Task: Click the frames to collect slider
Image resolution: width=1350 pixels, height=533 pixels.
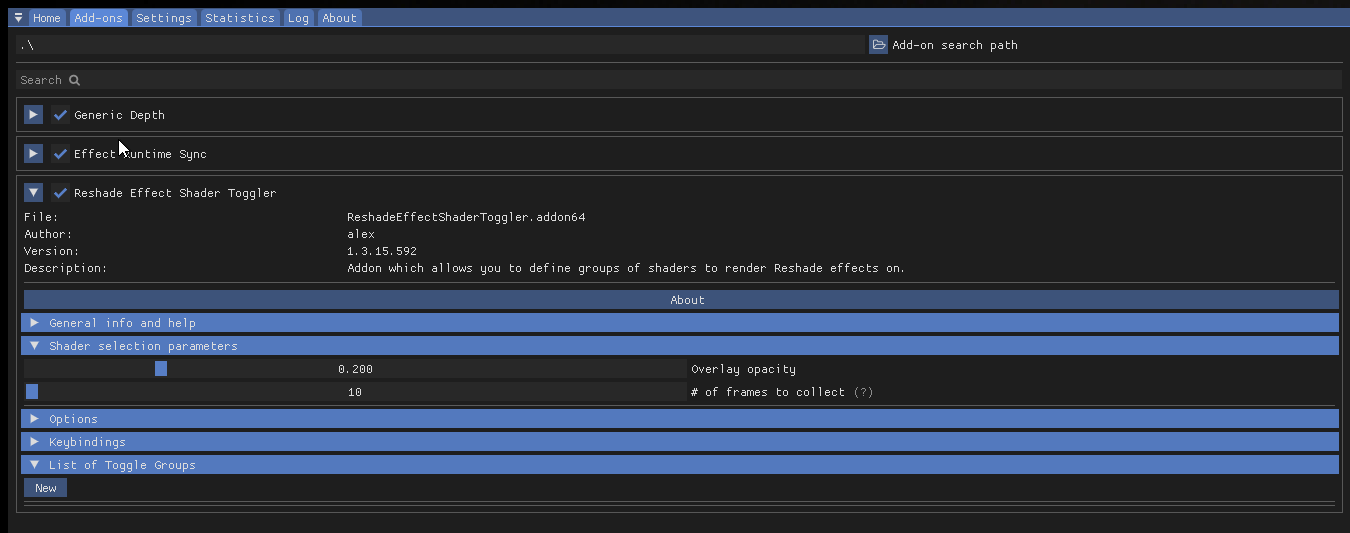Action: pos(355,392)
